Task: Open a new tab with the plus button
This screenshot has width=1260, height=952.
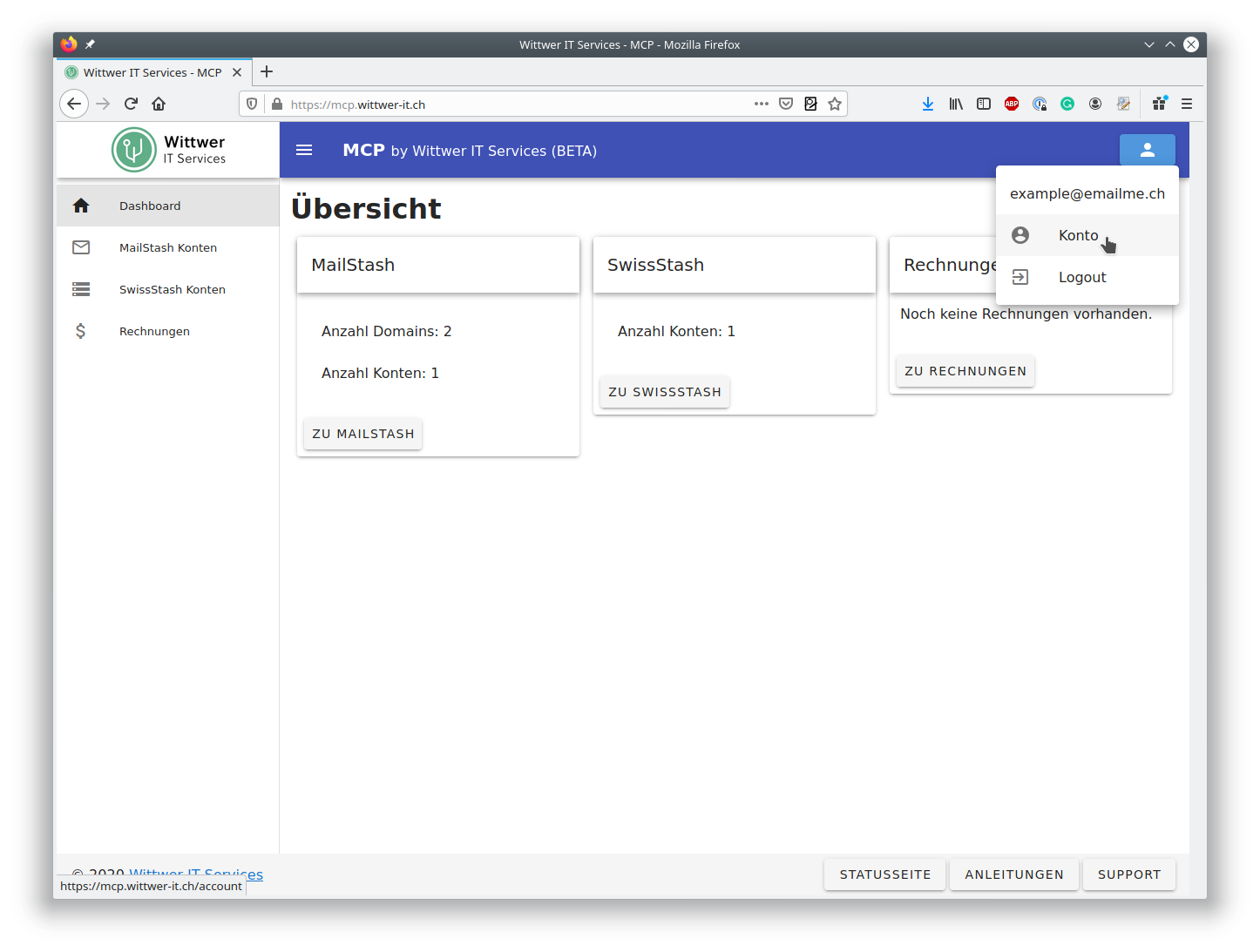Action: 267,71
